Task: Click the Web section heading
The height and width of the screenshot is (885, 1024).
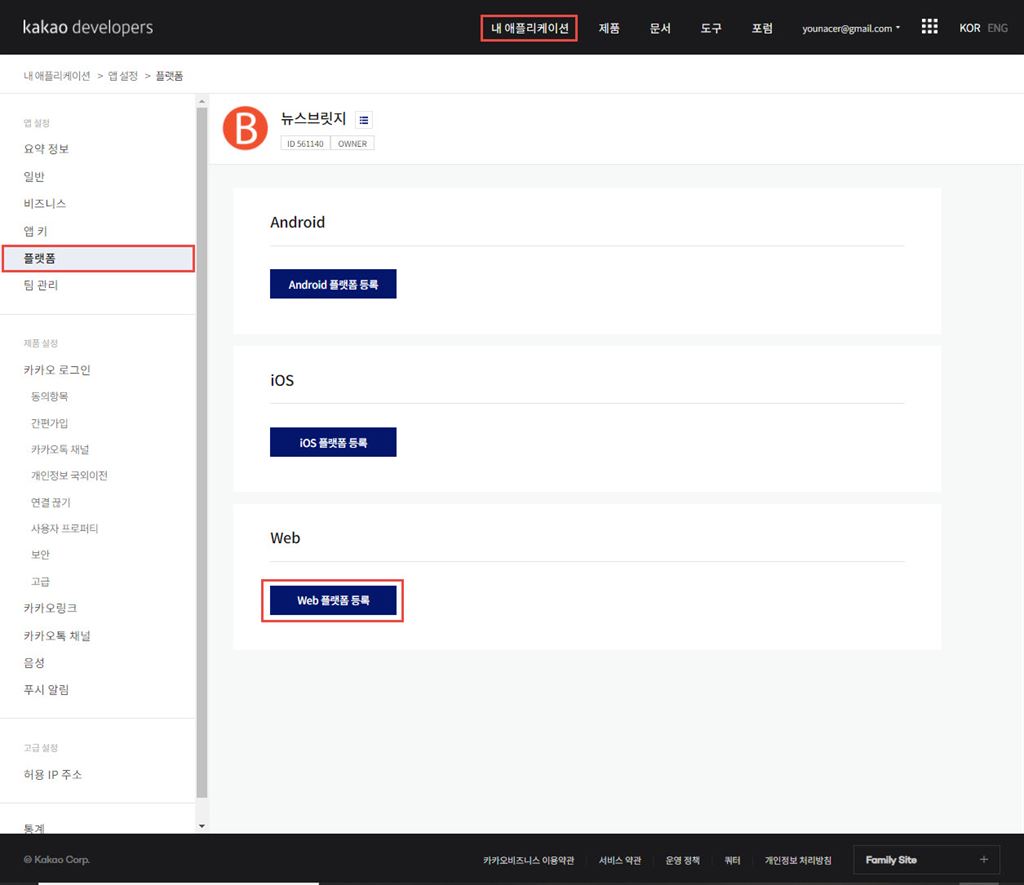Action: point(285,538)
